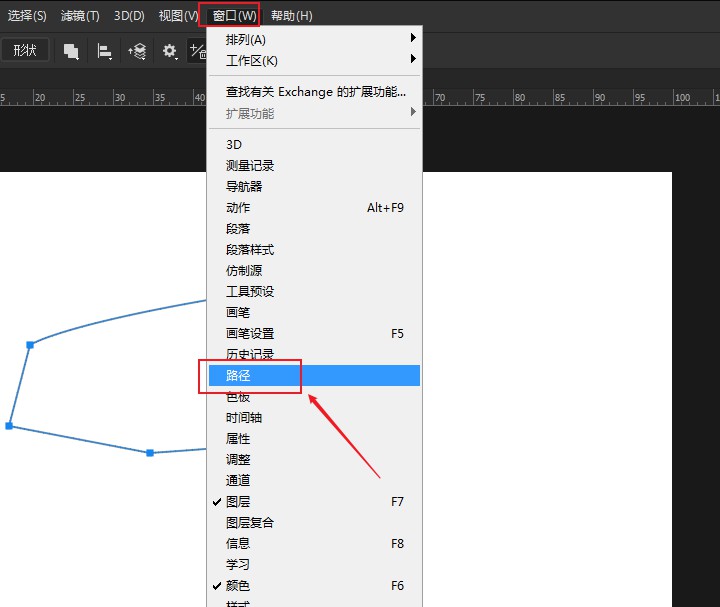Choose 历史记录 (History) in the menu
The height and width of the screenshot is (607, 720).
(x=250, y=355)
